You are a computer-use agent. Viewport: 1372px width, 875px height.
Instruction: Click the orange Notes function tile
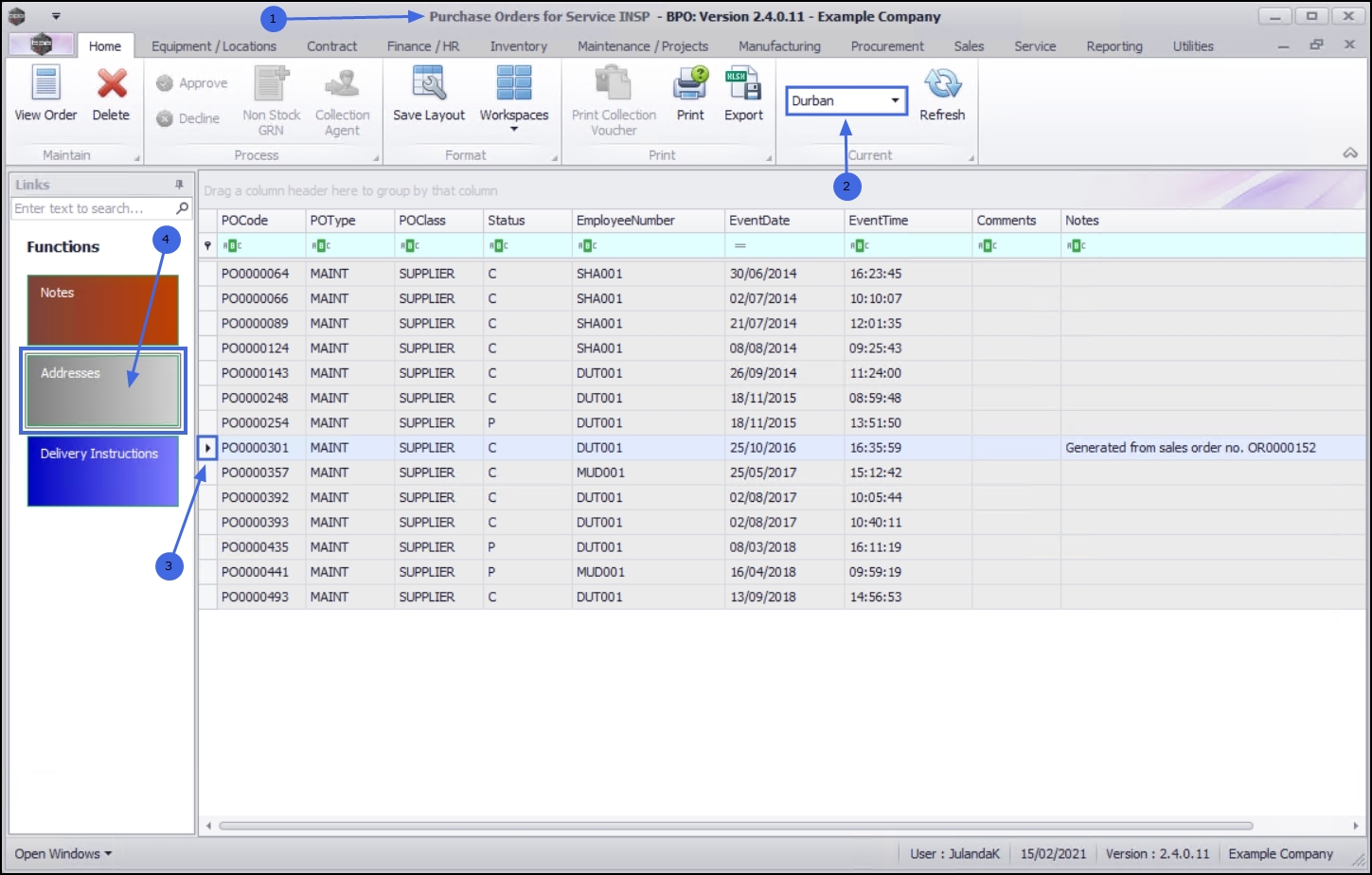coord(102,310)
